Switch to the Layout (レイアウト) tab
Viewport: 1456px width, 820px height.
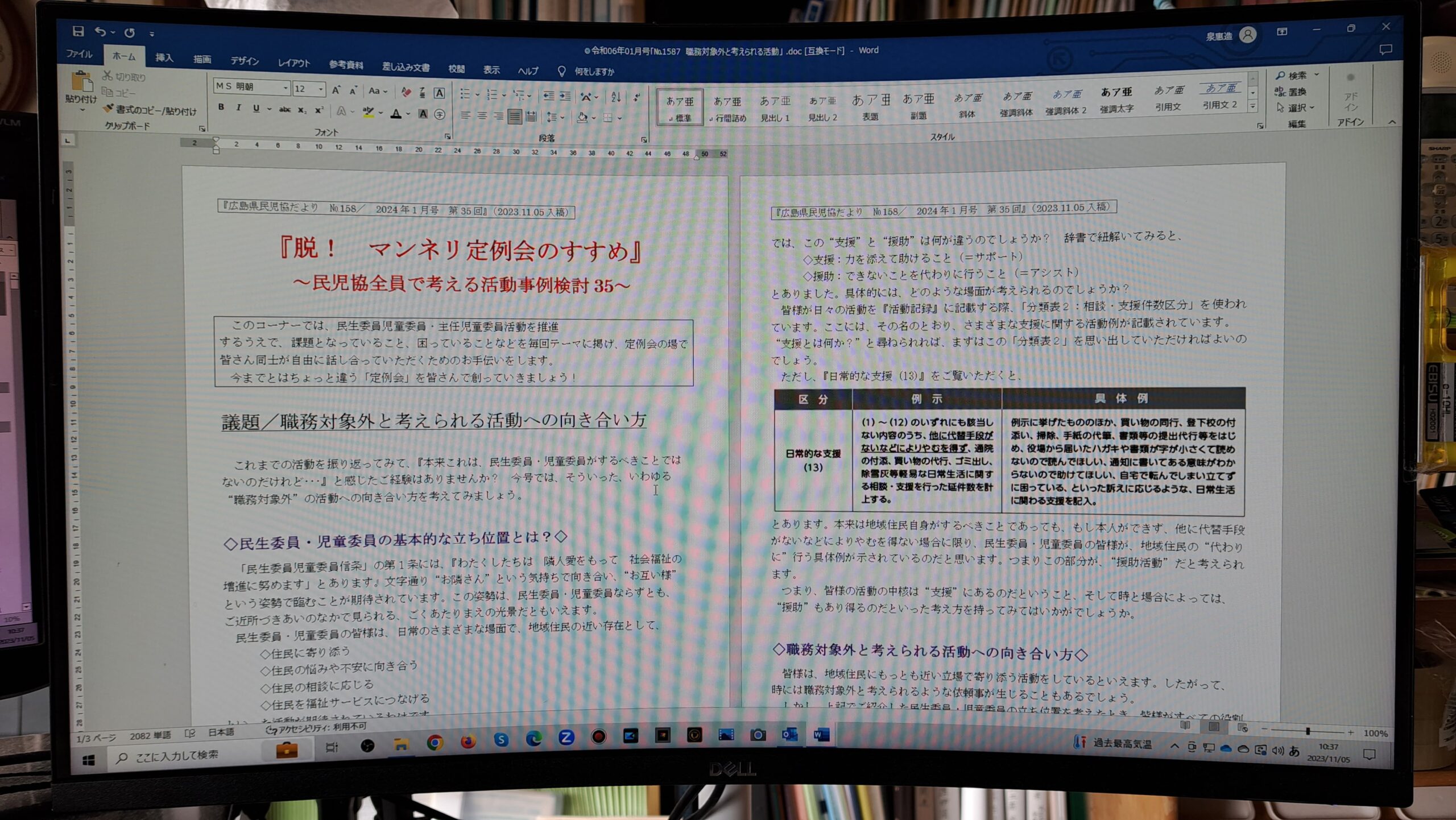pyautogui.click(x=293, y=63)
